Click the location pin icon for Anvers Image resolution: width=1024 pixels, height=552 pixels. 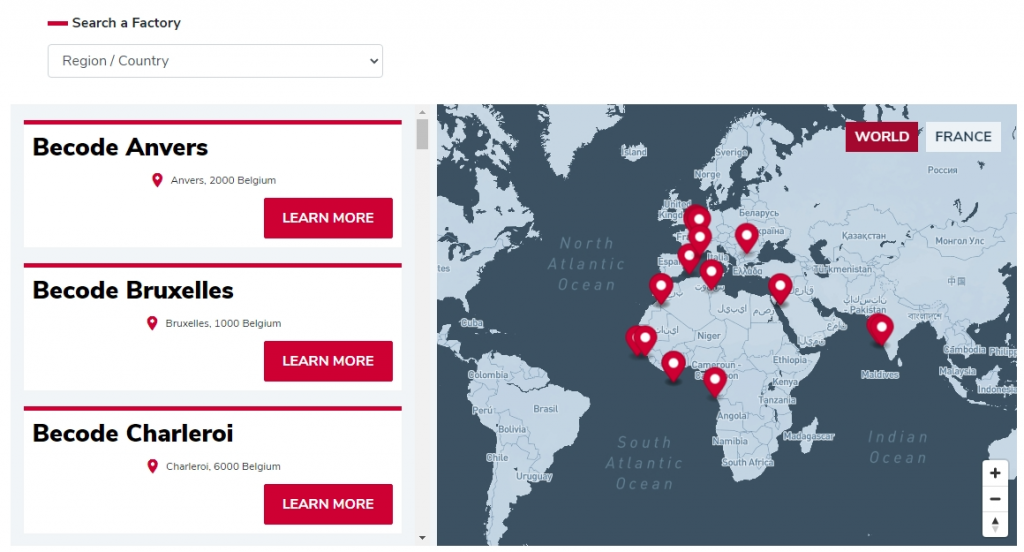click(x=157, y=180)
